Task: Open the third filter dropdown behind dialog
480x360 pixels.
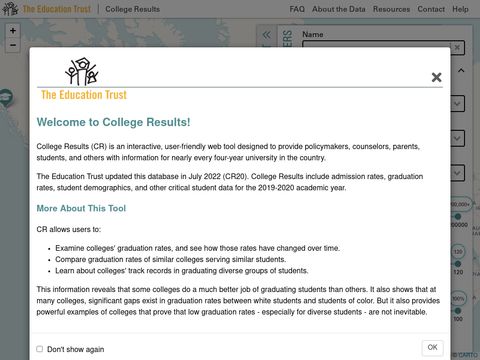Action: tap(457, 173)
